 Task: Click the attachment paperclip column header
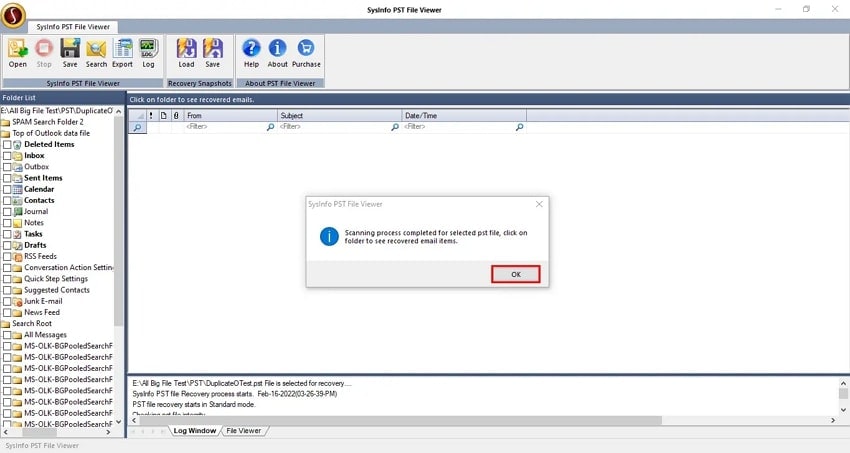176,115
